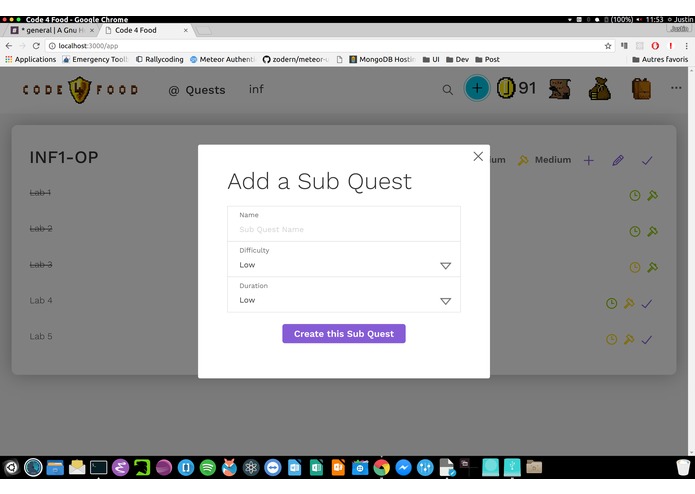Open the Post bookmarks folder

(487, 59)
